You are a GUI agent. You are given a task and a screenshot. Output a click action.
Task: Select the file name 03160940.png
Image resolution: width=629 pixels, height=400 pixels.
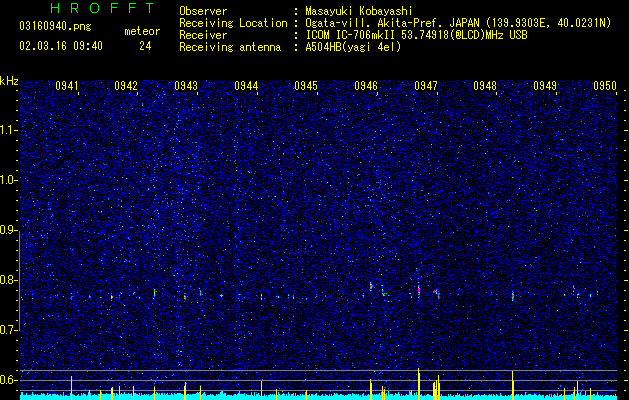[55, 27]
